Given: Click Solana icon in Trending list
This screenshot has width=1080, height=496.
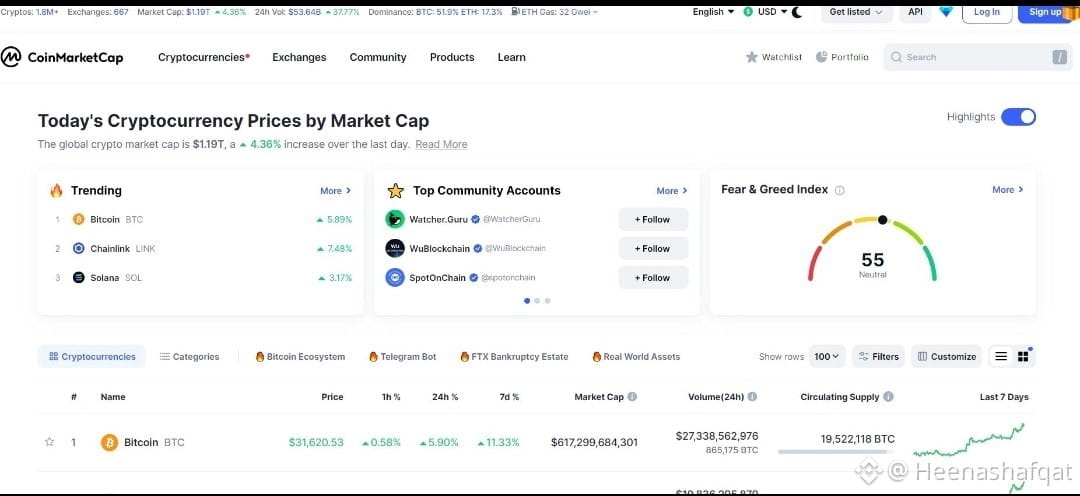Looking at the screenshot, I should [x=79, y=278].
